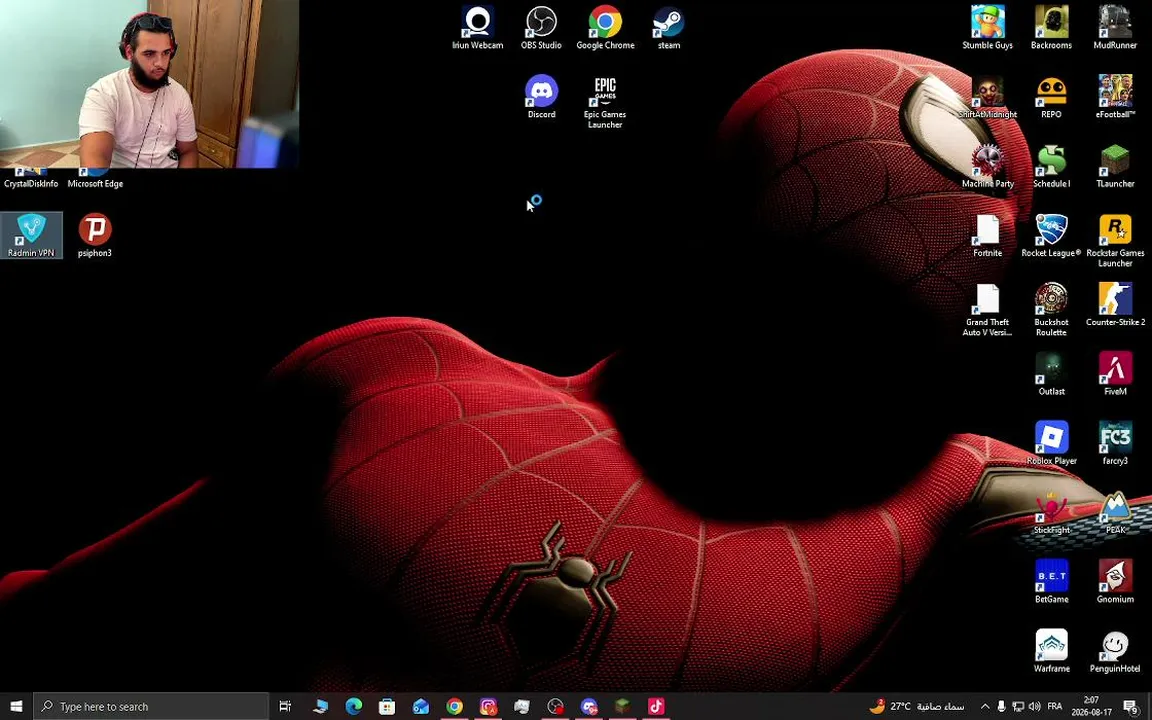Open the Rockstar Games Launcher shortcut
Image resolution: width=1152 pixels, height=720 pixels.
point(1115,240)
